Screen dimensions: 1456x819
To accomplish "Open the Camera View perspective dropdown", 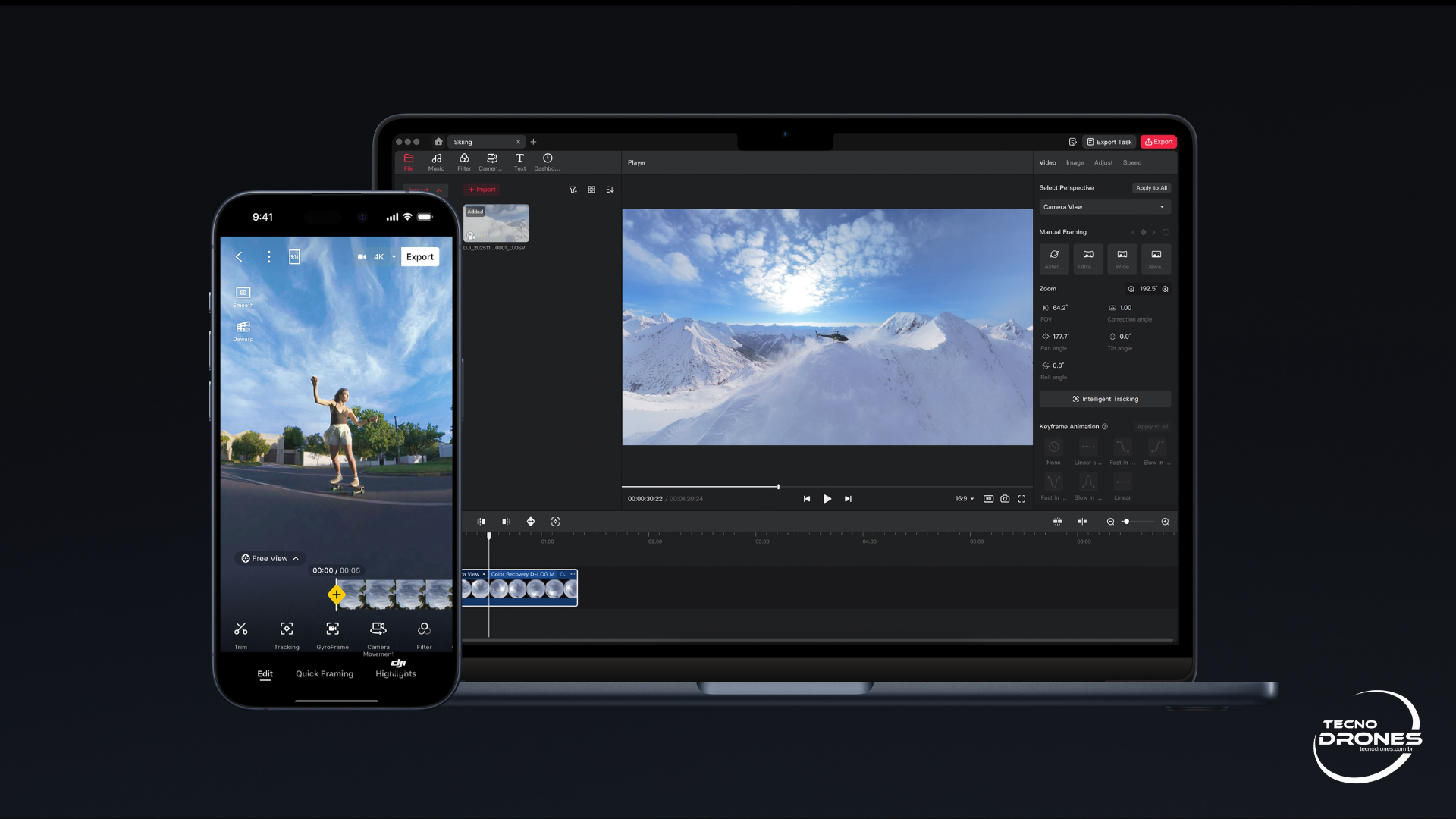I will click(1104, 207).
